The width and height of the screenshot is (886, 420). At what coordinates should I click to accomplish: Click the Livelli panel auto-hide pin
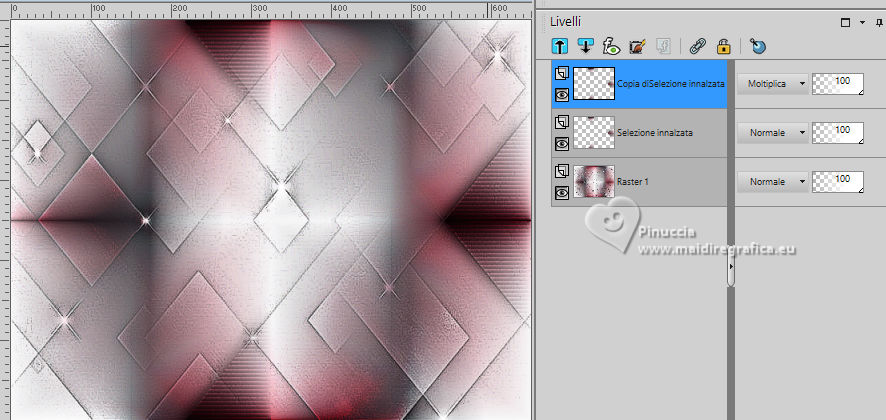tap(879, 23)
